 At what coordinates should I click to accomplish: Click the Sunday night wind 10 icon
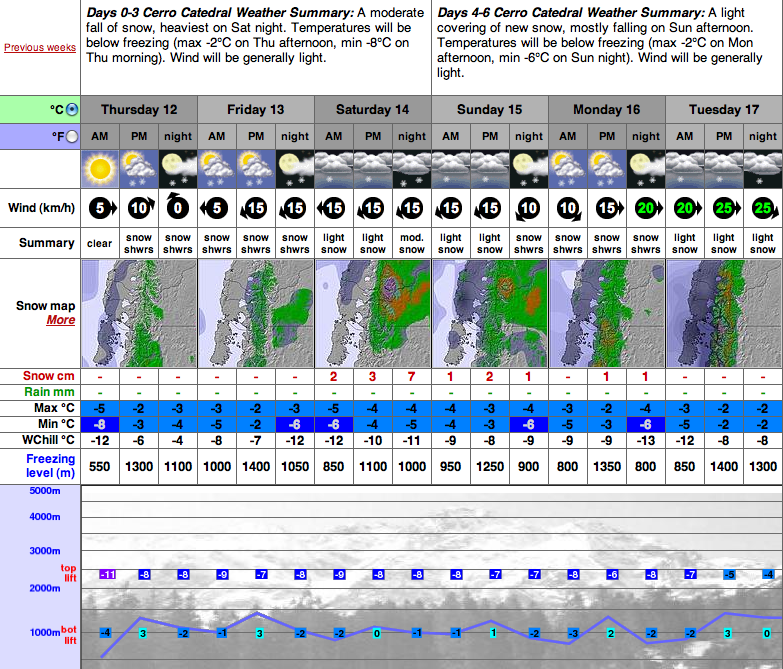point(528,209)
